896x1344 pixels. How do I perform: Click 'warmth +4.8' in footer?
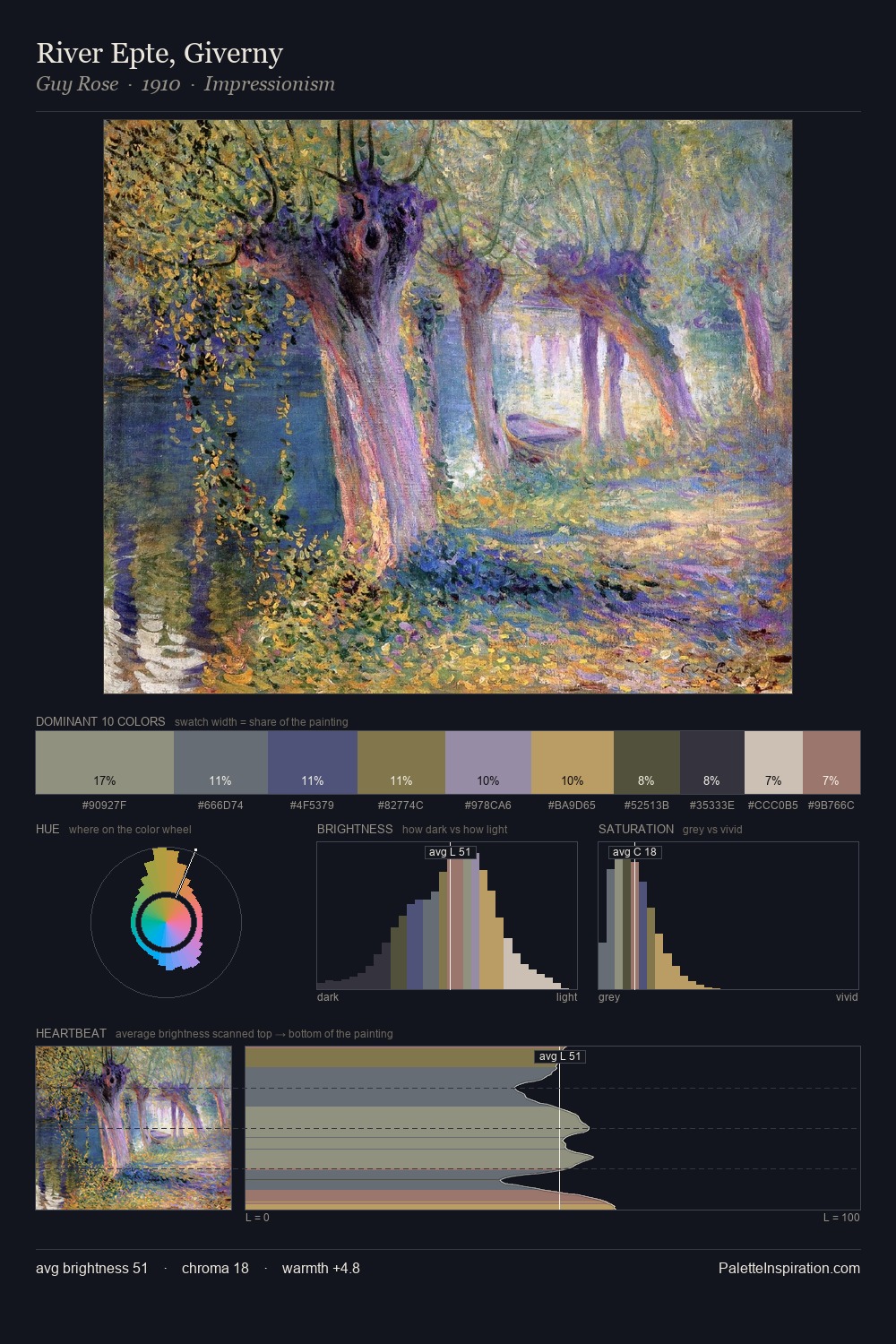tap(321, 1268)
